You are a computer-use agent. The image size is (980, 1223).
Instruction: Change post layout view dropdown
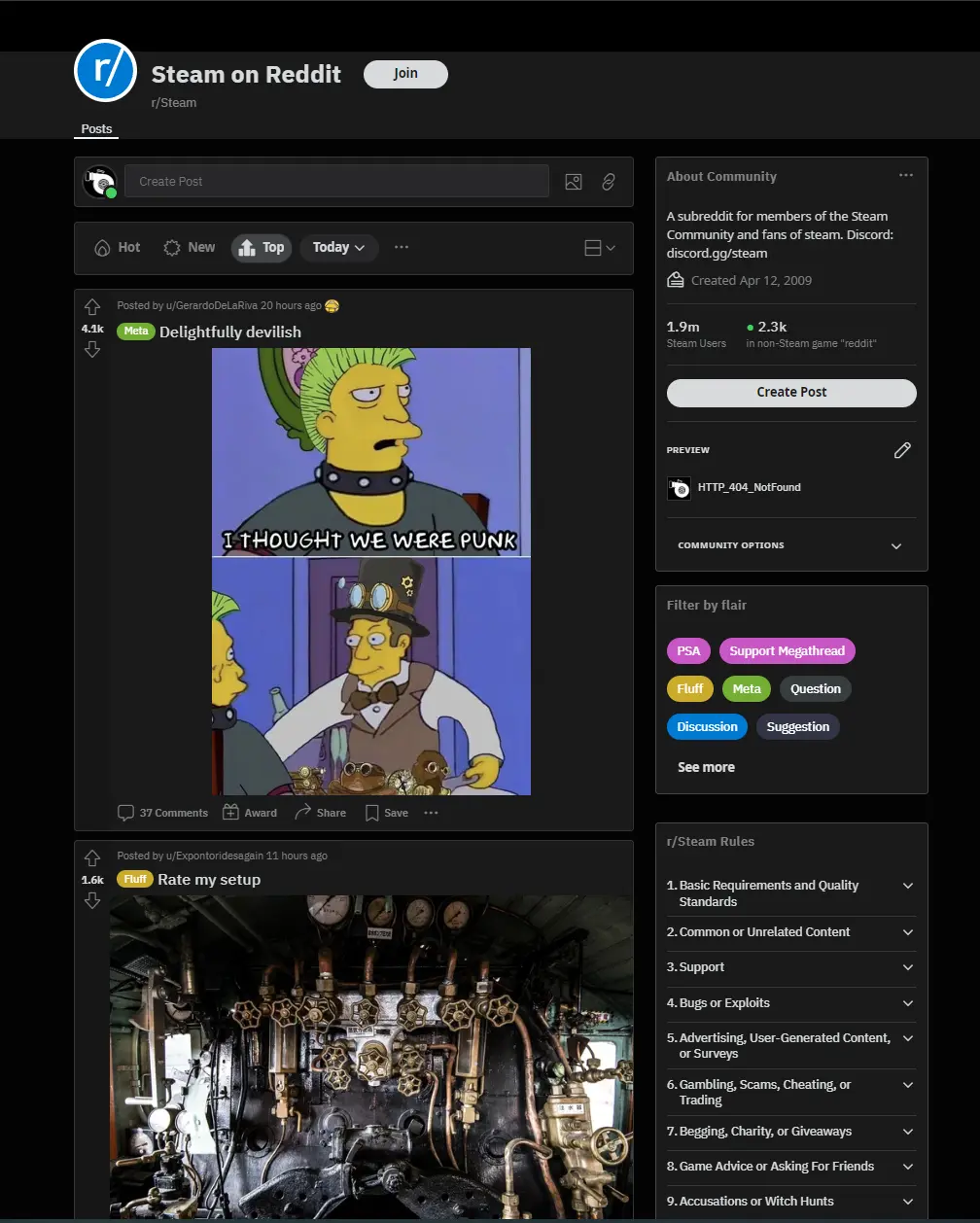(x=599, y=248)
